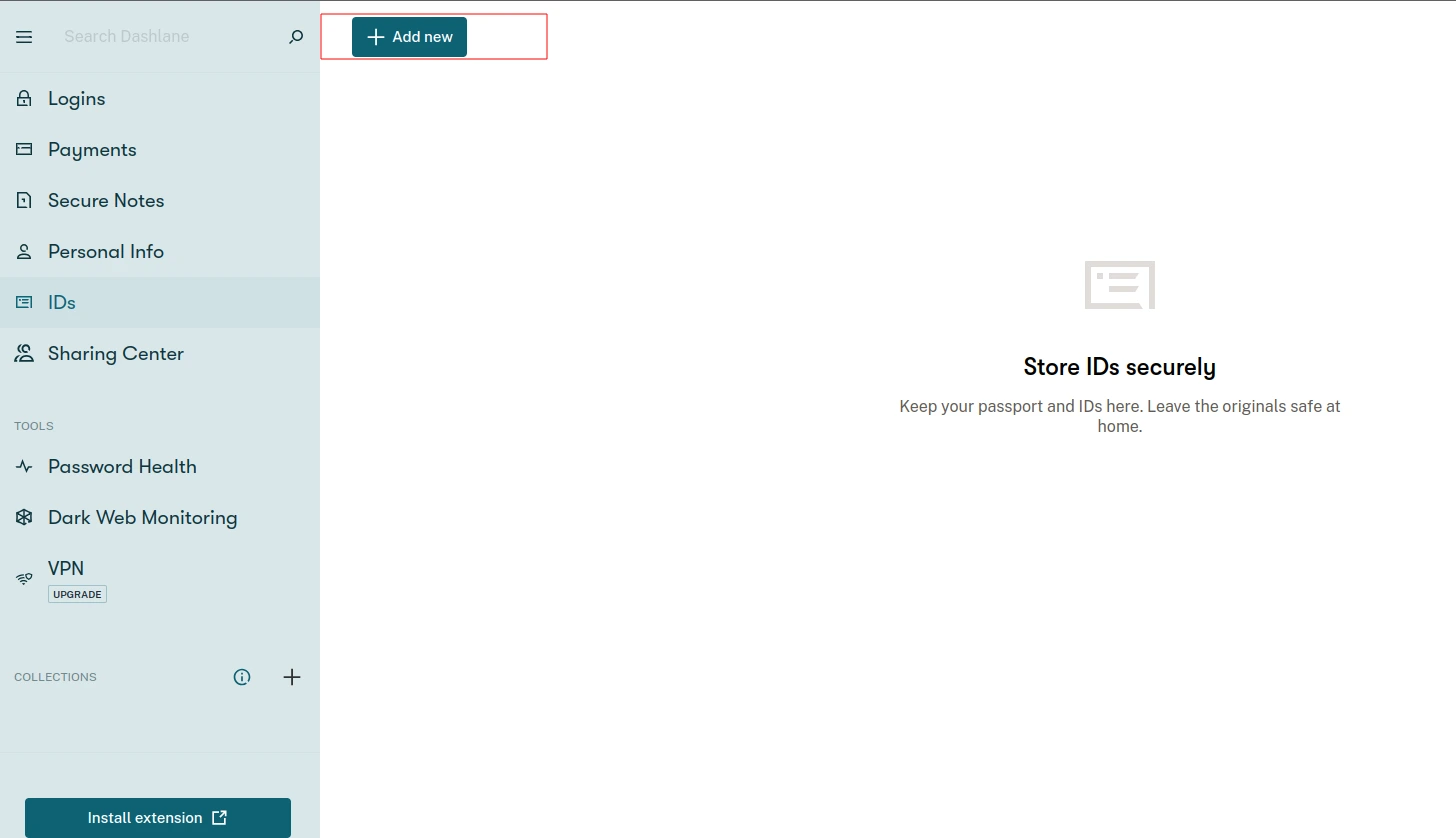Open Secure Notes
Image resolution: width=1456 pixels, height=838 pixels.
point(160,201)
